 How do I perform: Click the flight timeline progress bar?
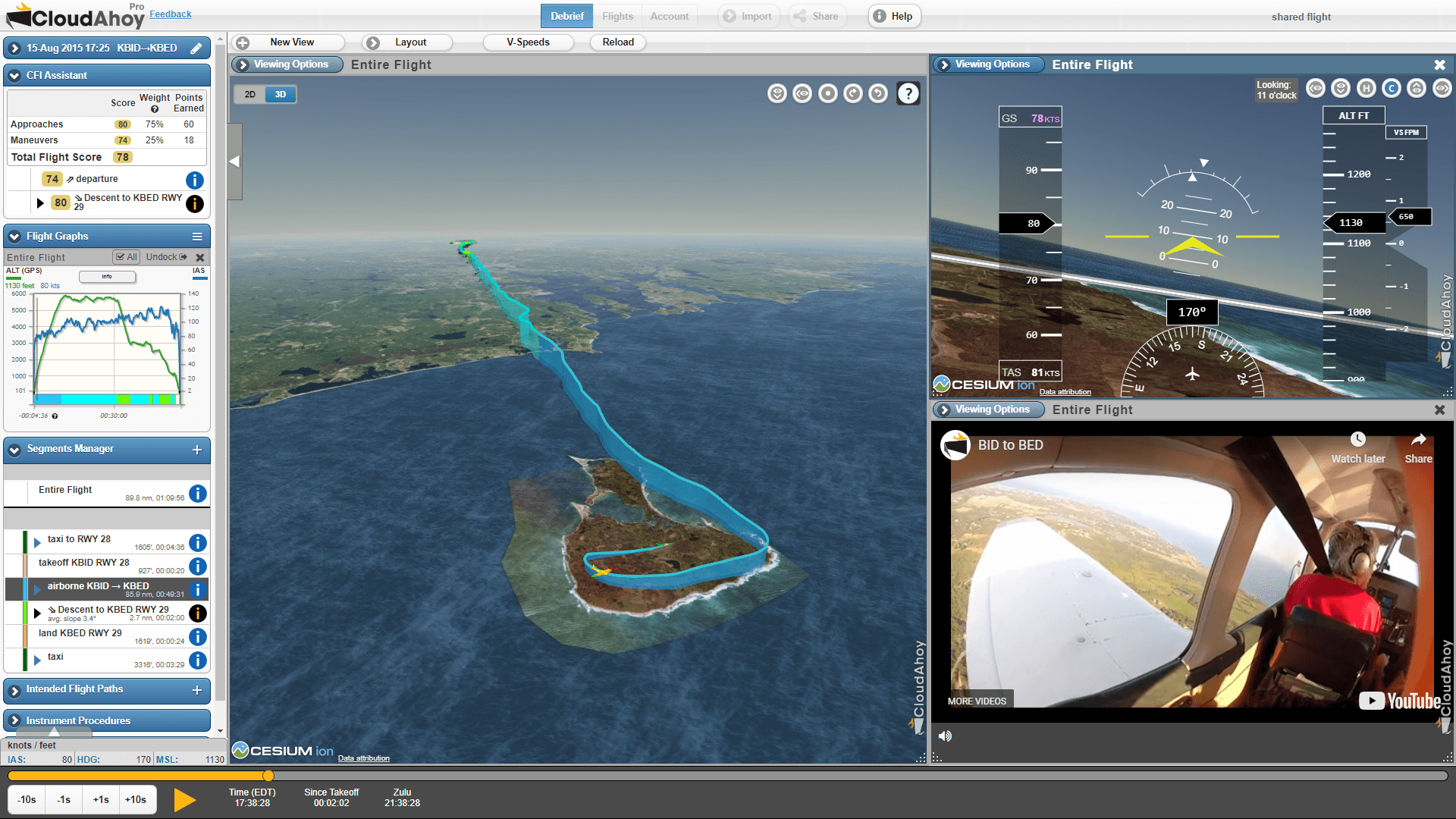727,776
